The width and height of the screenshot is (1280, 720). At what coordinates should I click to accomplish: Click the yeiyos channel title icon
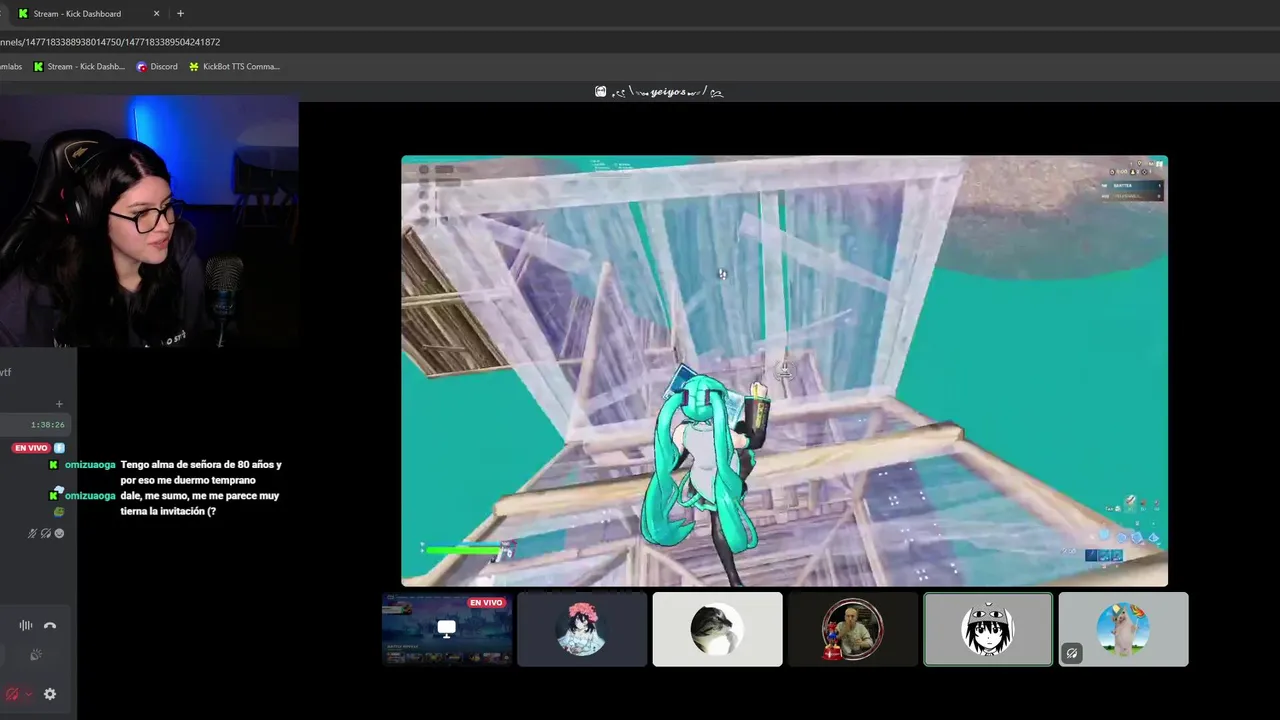tap(600, 92)
